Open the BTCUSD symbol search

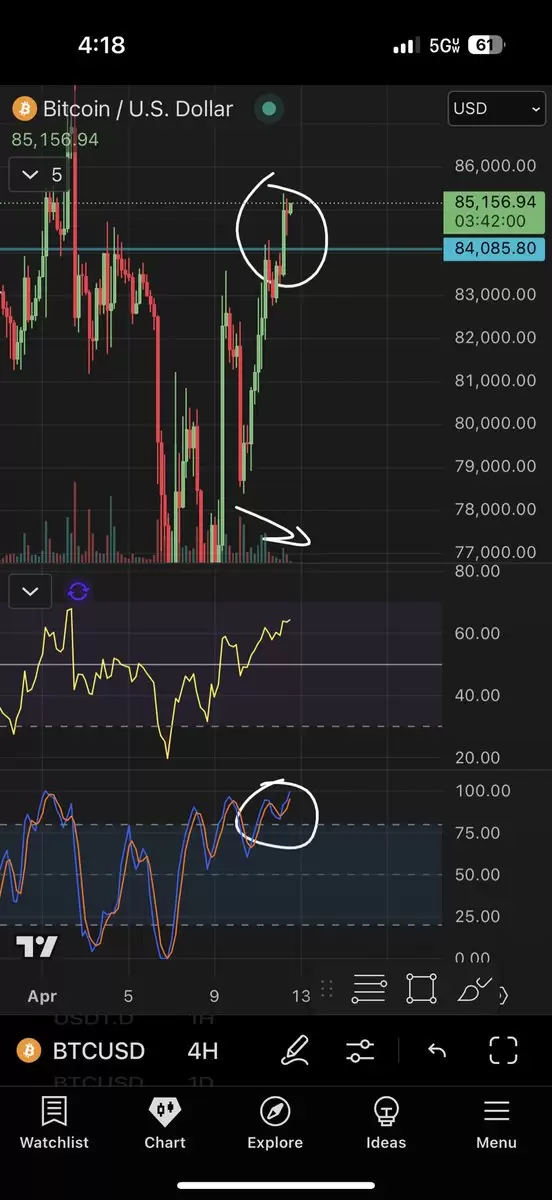pos(99,1051)
